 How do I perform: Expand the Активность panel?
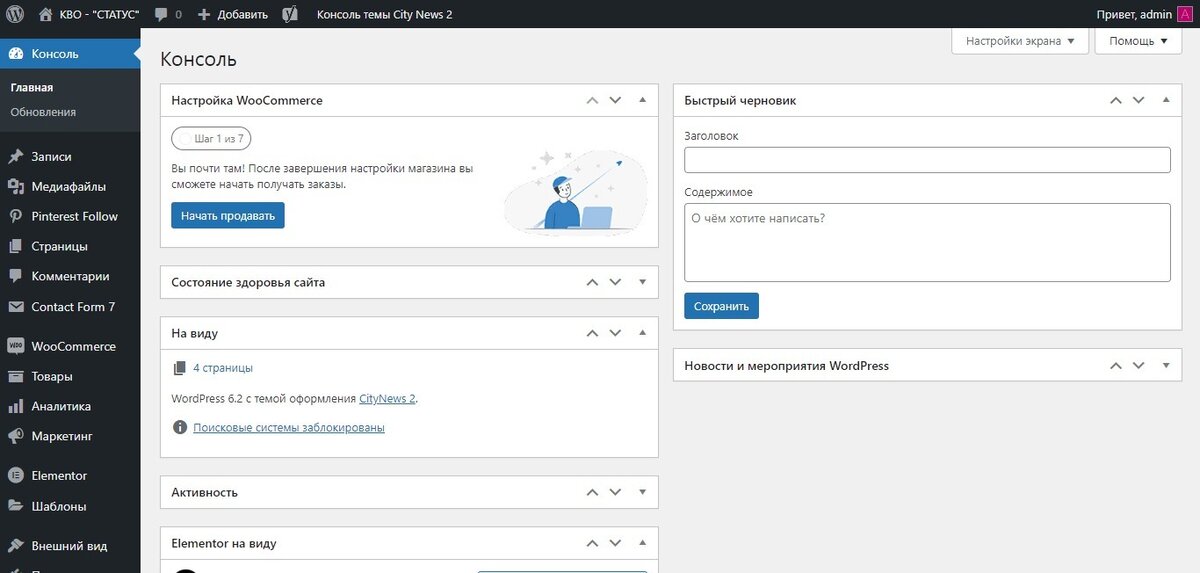[643, 492]
